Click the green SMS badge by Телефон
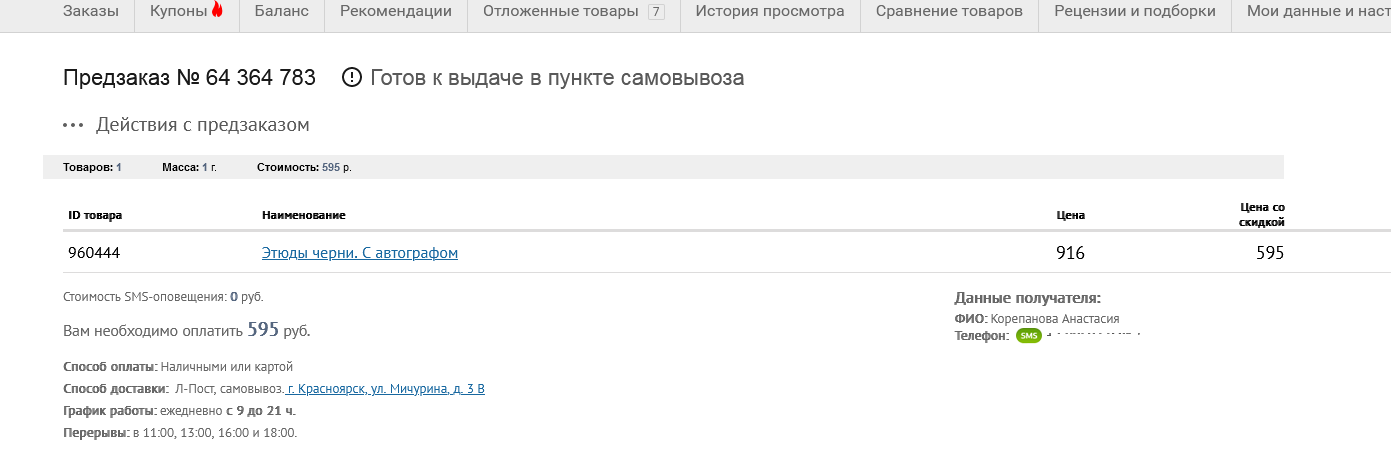Viewport: 1391px width, 464px height. coord(1029,336)
